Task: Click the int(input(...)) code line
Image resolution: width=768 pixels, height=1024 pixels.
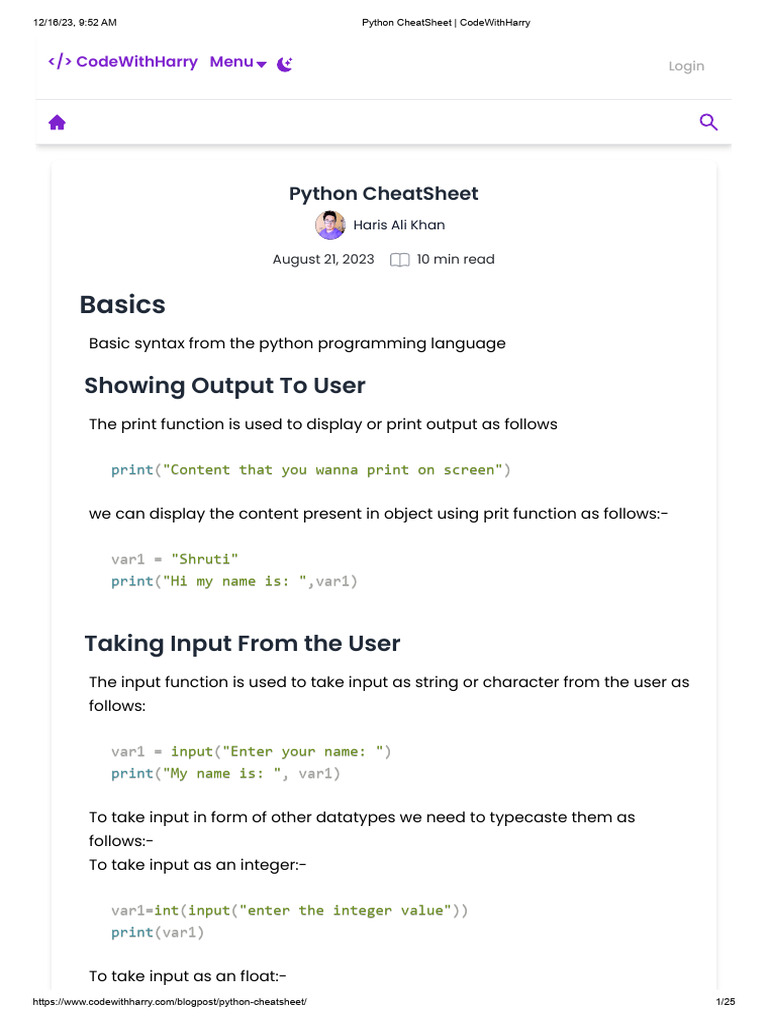Action: tap(289, 910)
